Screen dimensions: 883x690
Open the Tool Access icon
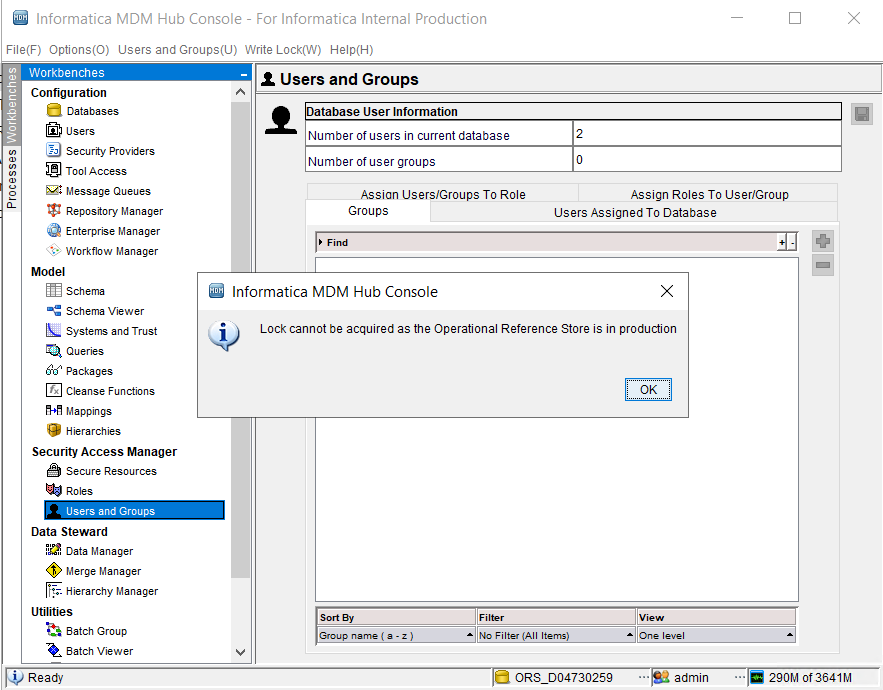coord(53,170)
